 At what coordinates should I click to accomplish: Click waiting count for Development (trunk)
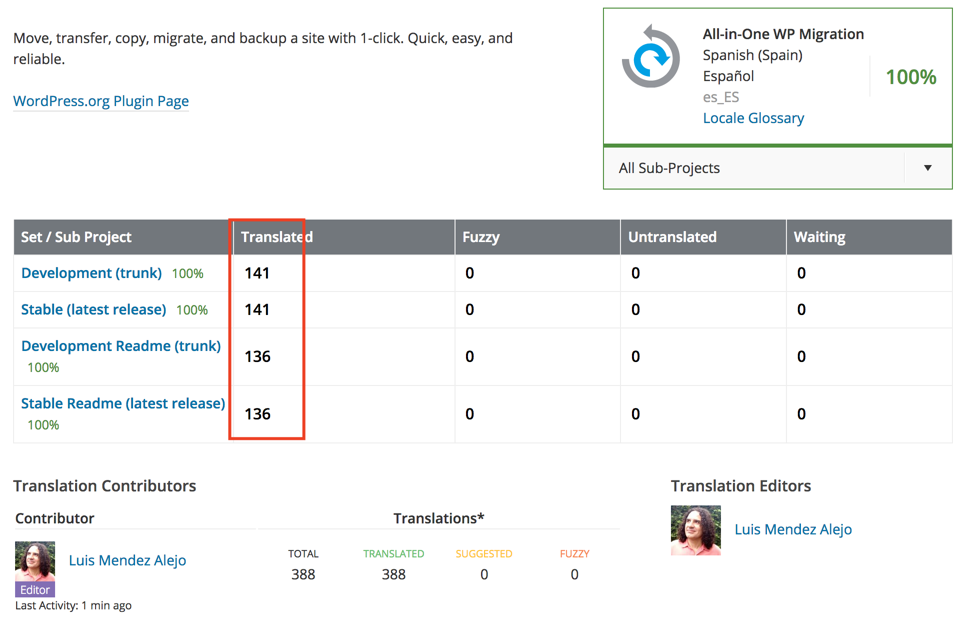(x=802, y=273)
